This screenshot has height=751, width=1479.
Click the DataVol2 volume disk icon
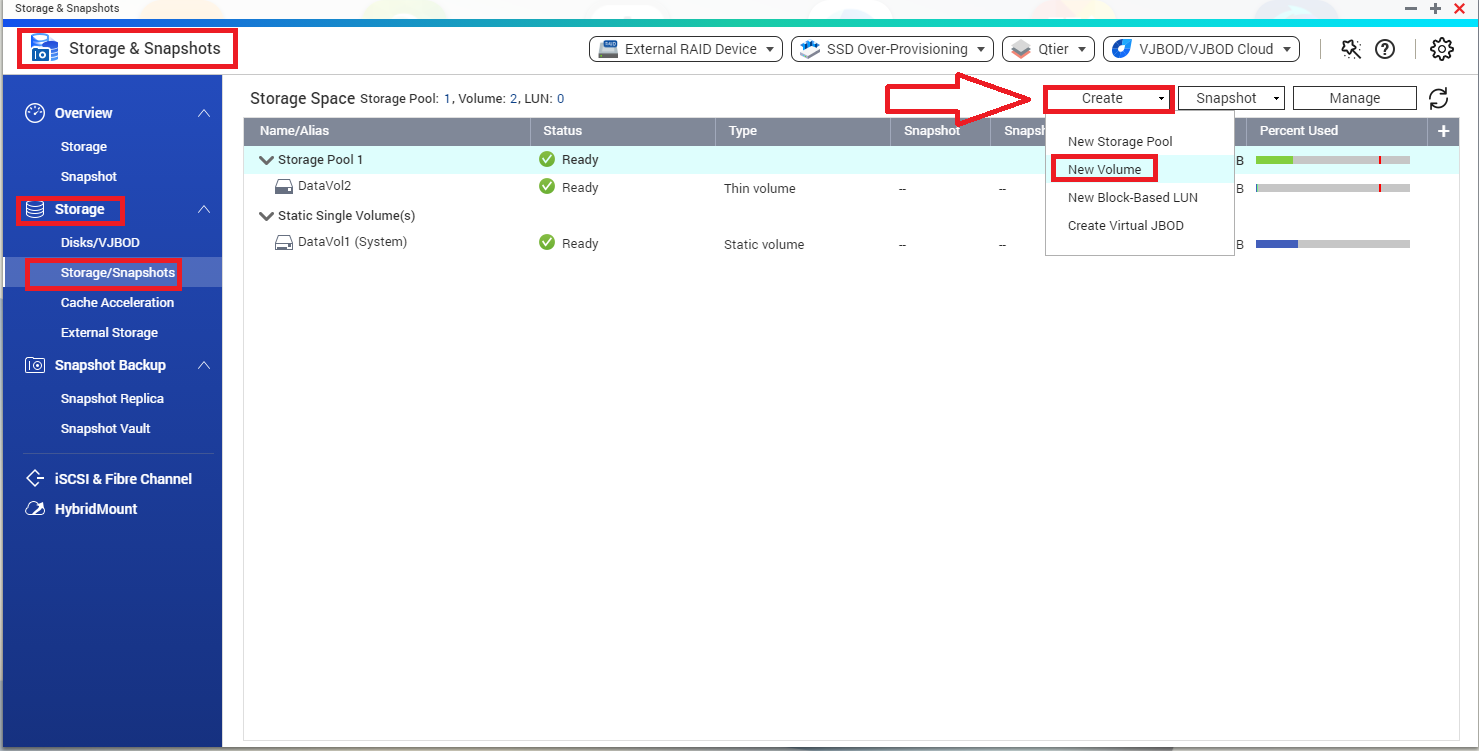(284, 186)
